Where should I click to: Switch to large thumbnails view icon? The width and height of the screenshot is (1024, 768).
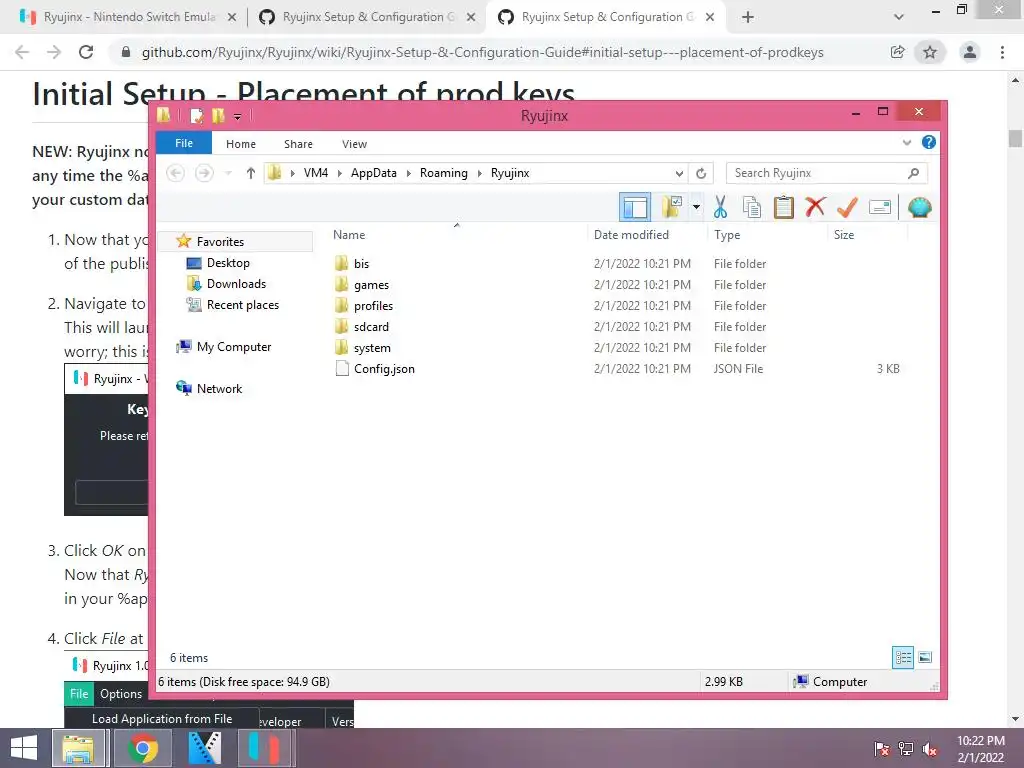pos(925,658)
